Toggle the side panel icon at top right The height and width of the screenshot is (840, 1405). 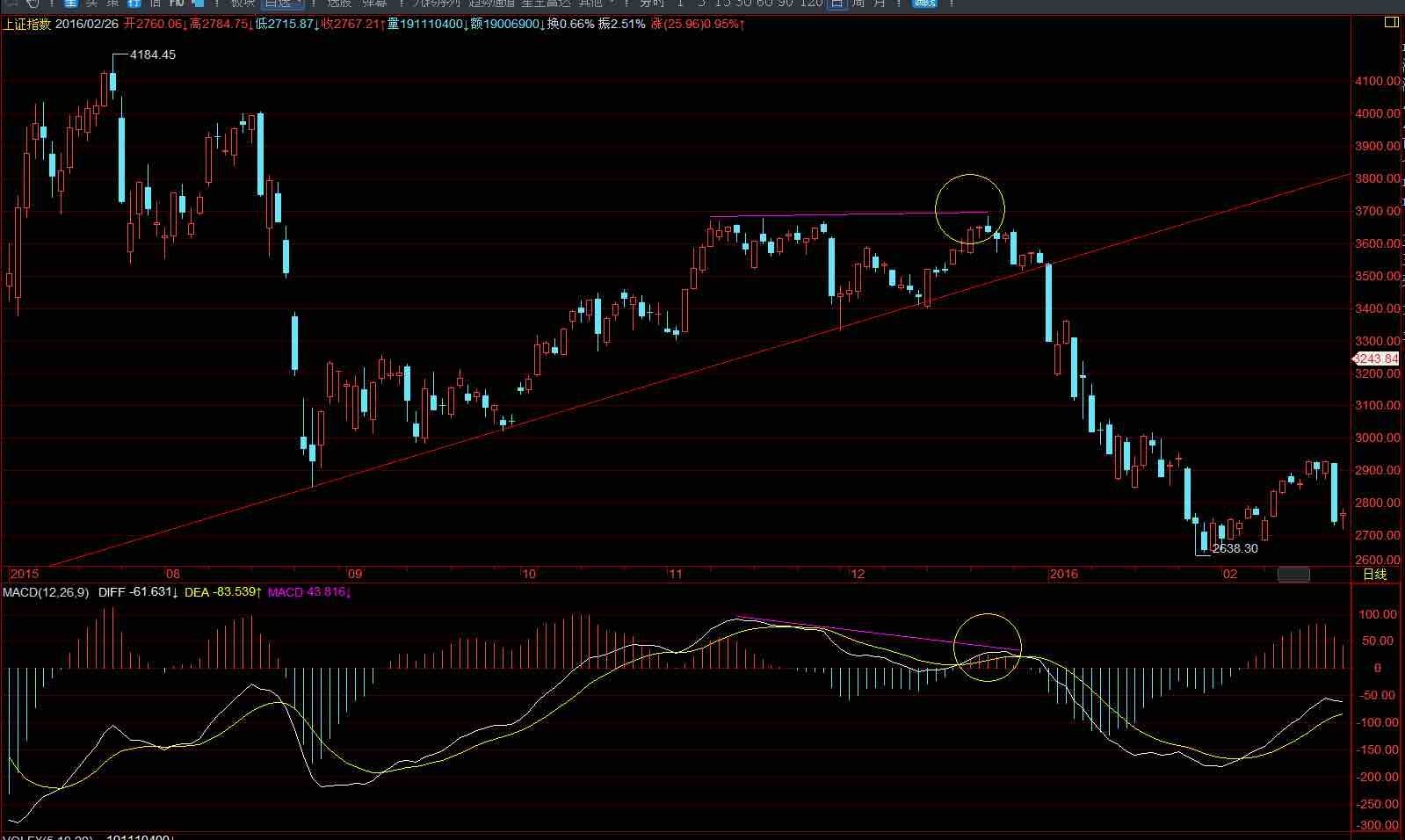point(1391,23)
